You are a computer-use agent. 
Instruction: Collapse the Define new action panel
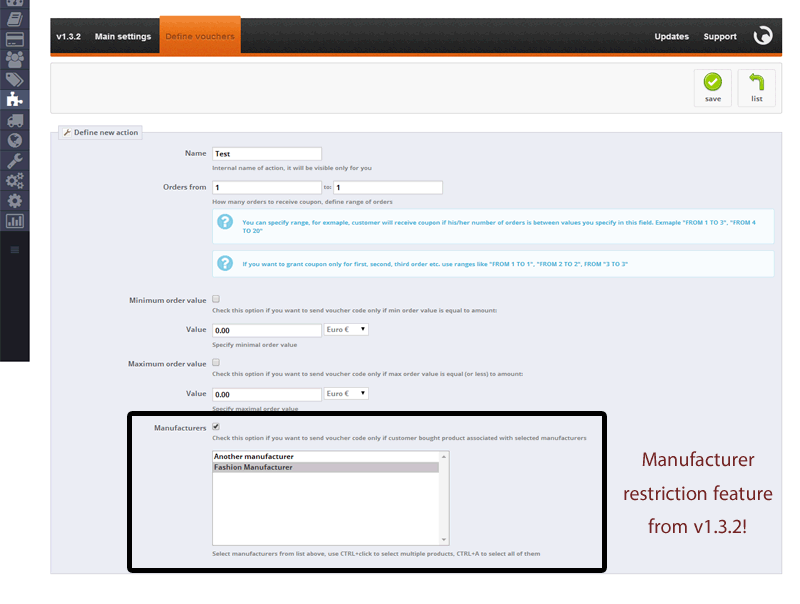coord(100,132)
